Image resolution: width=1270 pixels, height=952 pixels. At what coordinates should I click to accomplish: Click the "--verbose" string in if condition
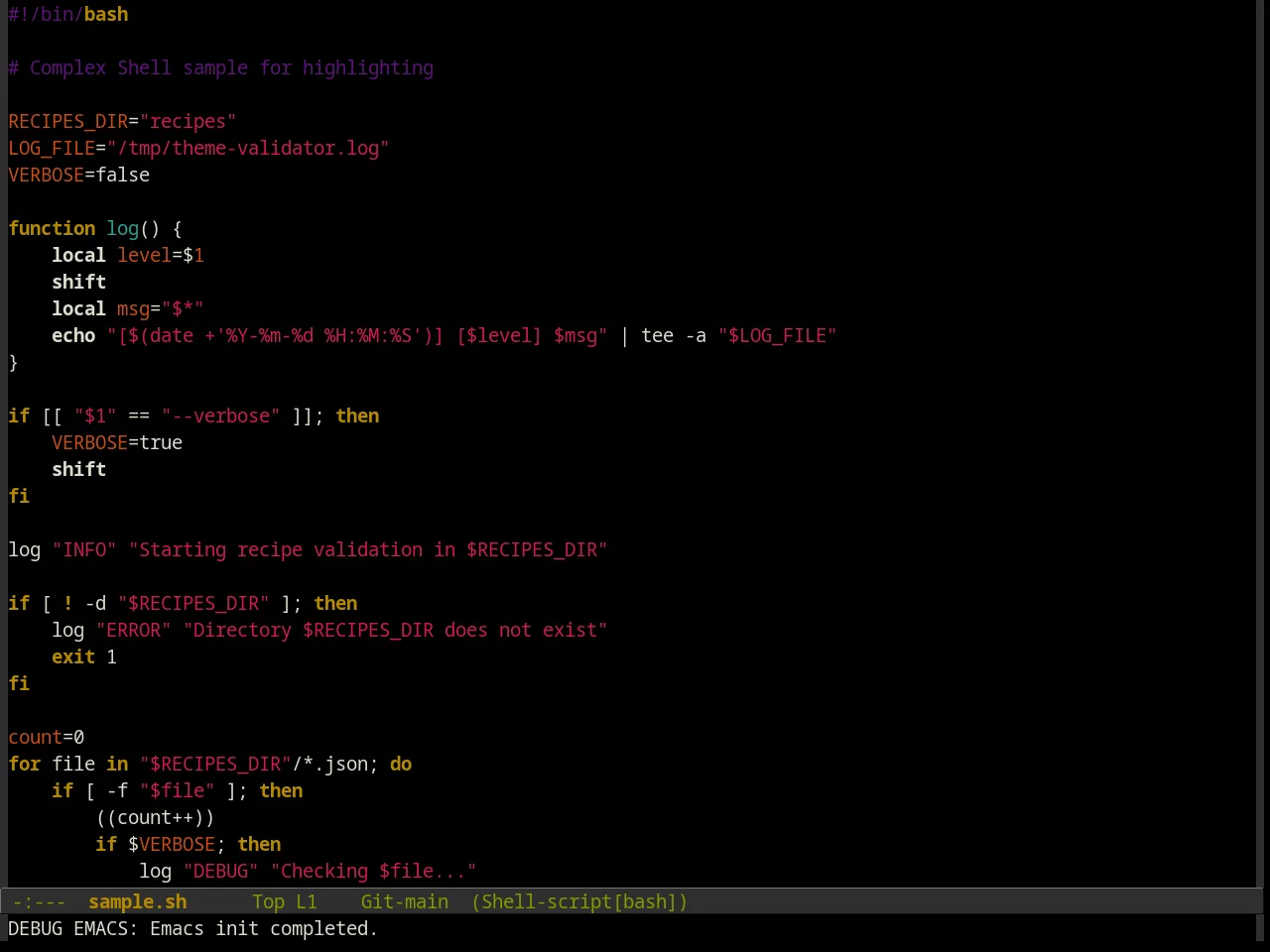click(220, 416)
